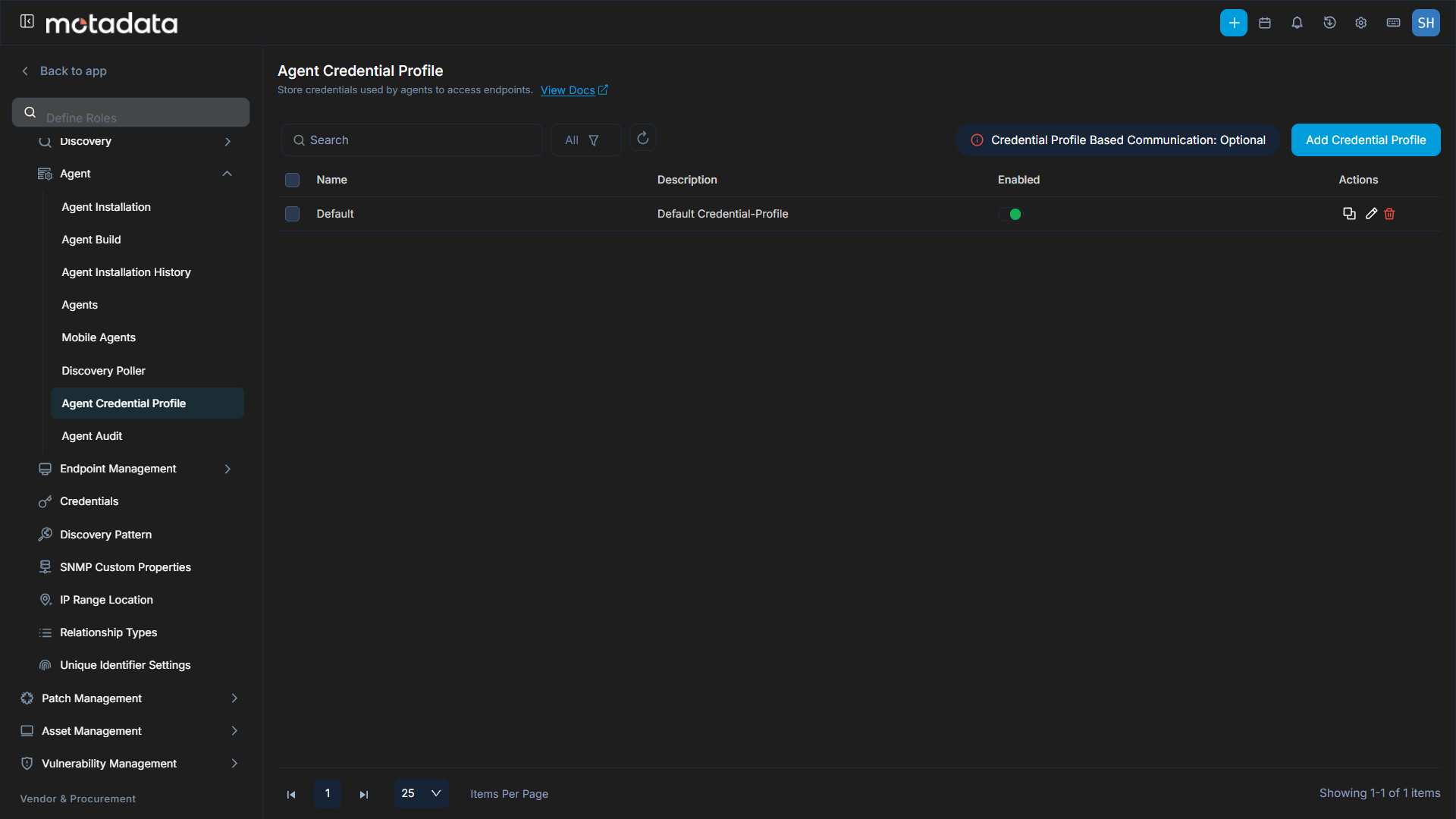The height and width of the screenshot is (819, 1456).
Task: Go to first page arrow
Action: 291,794
